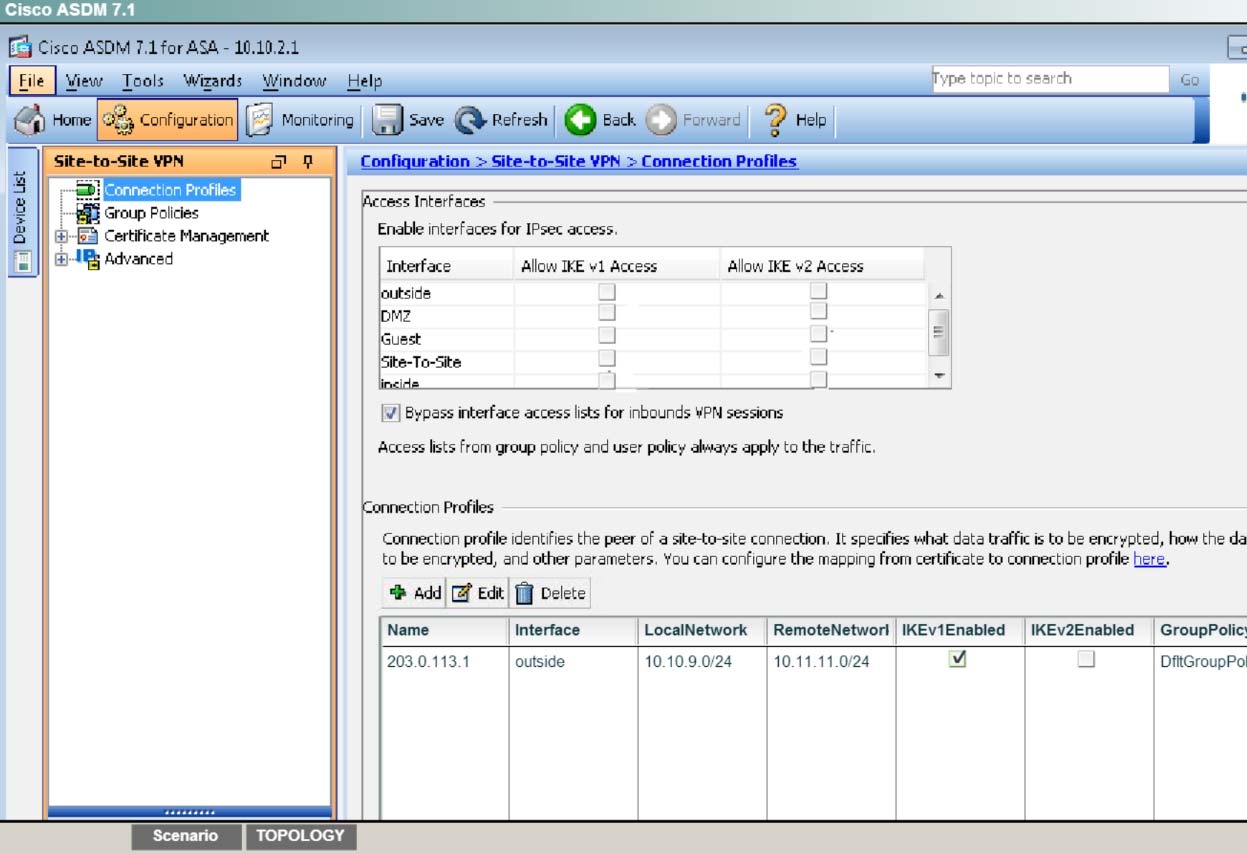Open the Tools menu

[143, 81]
